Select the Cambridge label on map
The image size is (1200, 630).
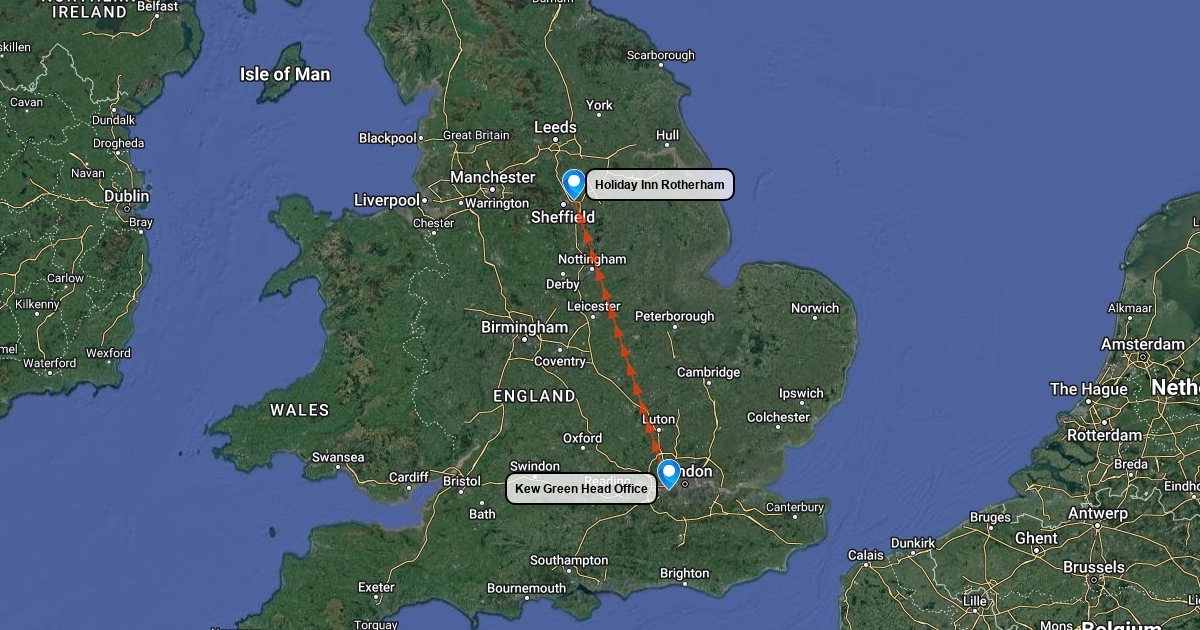(x=709, y=372)
